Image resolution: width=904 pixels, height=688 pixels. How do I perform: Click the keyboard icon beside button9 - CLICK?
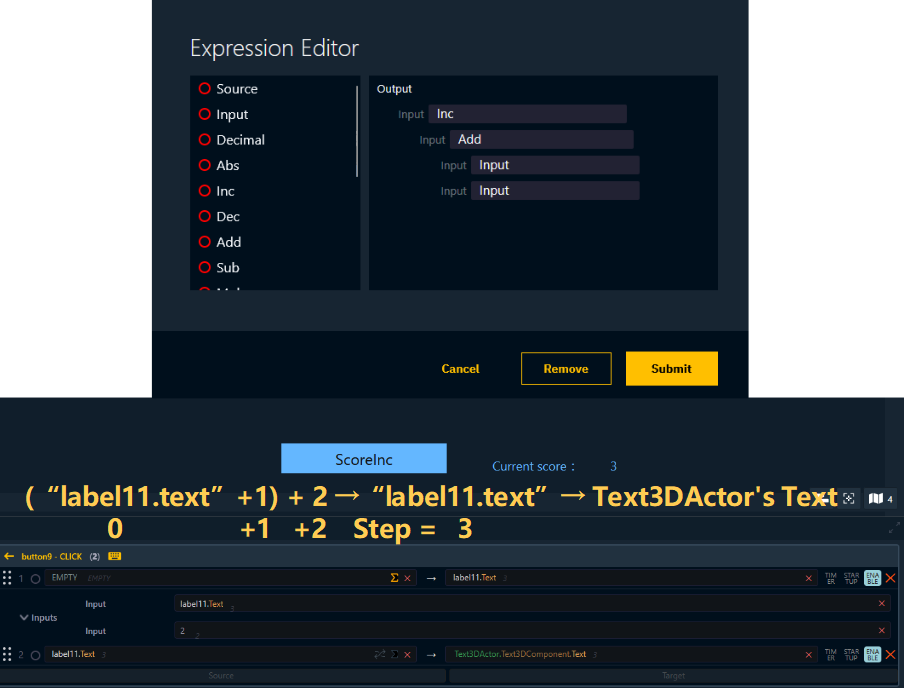115,556
